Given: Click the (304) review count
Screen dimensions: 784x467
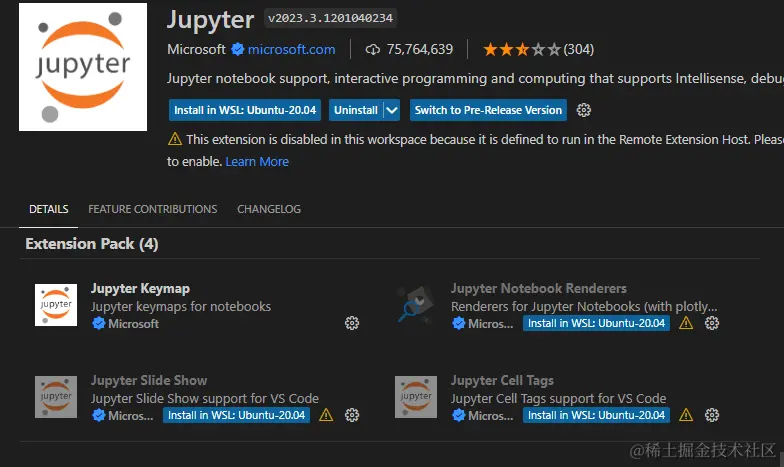Looking at the screenshot, I should tap(578, 49).
